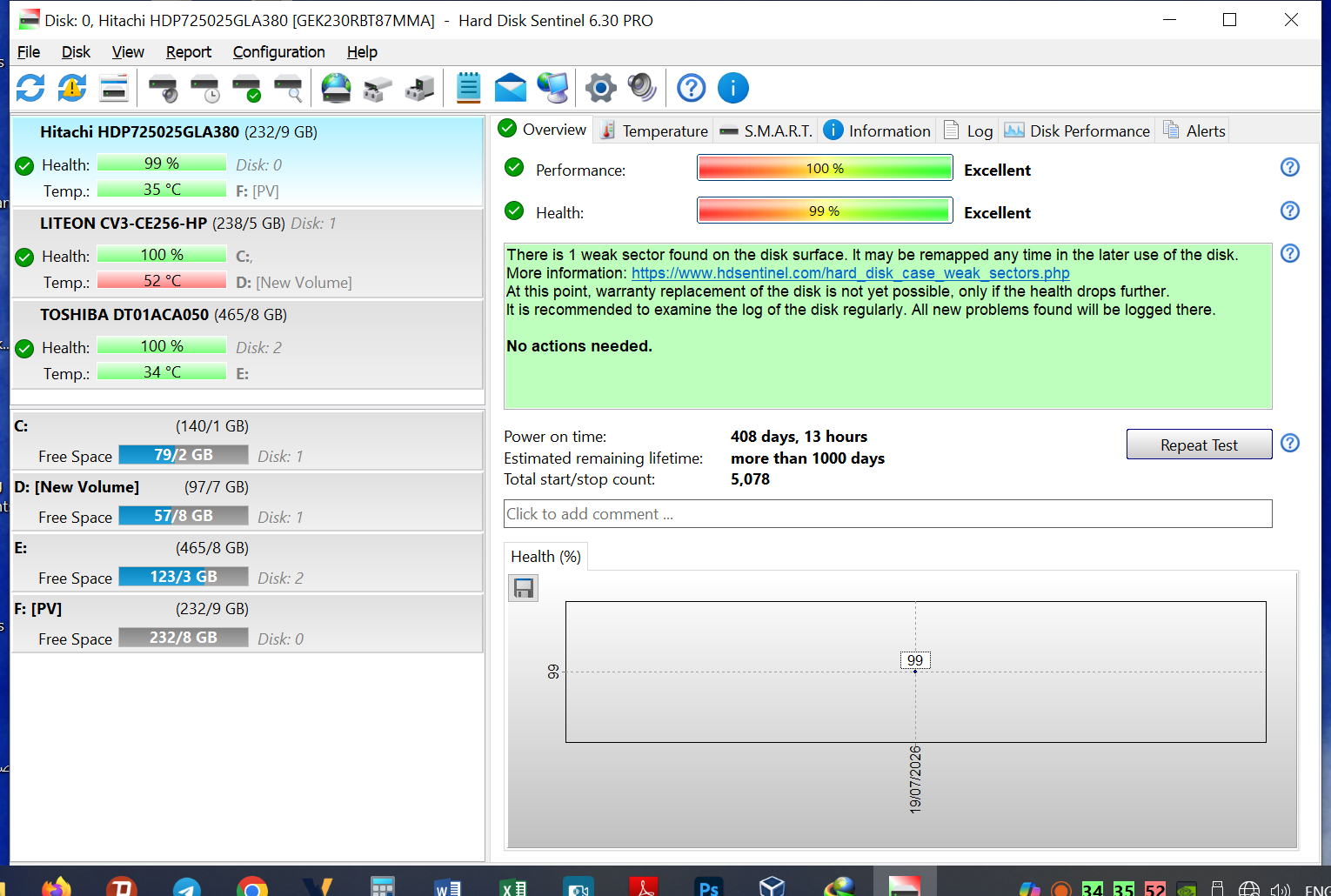This screenshot has width=1331, height=896.
Task: Open Firefox from the taskbar
Action: 57,886
